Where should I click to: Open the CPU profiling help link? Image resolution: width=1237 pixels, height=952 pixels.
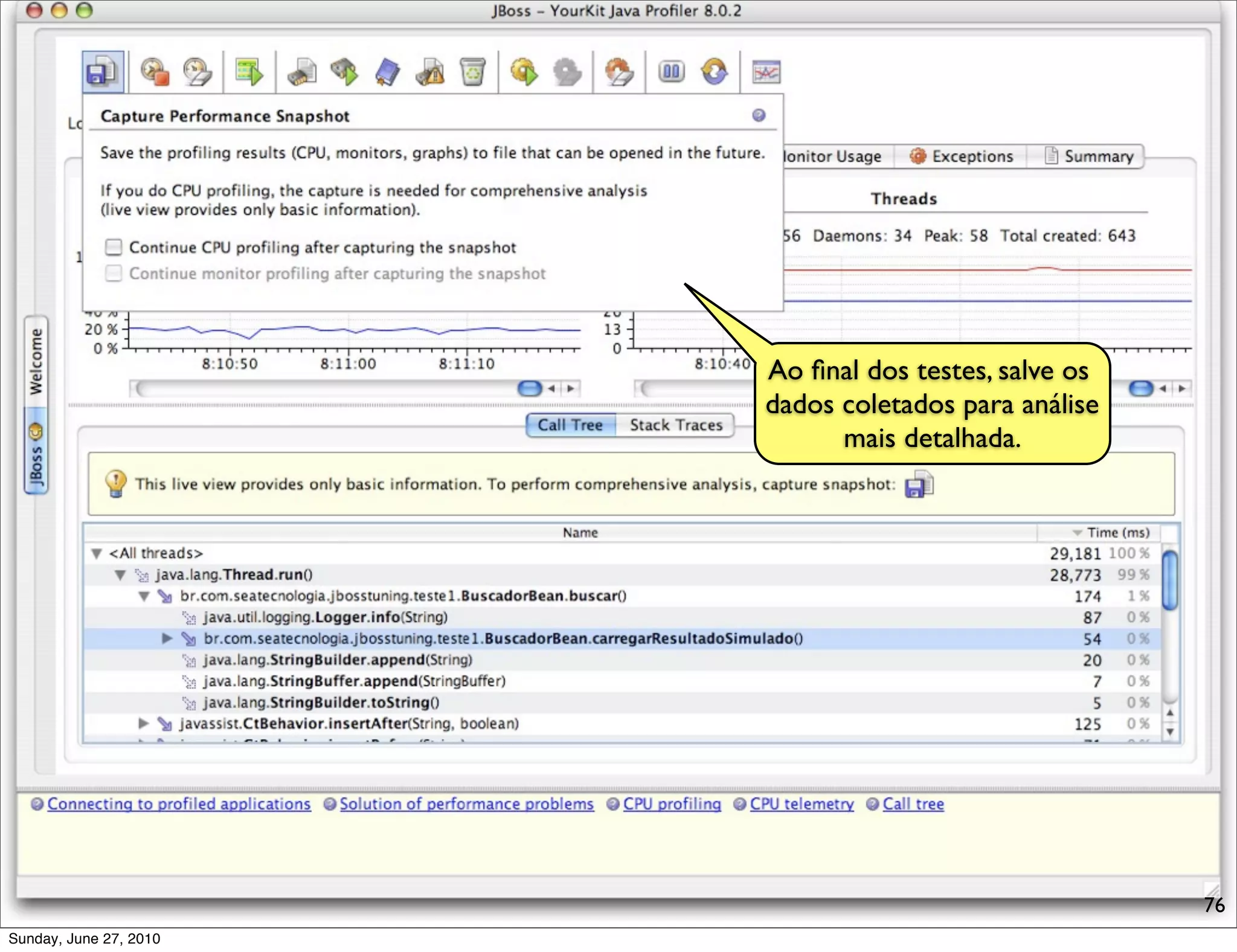coord(672,804)
